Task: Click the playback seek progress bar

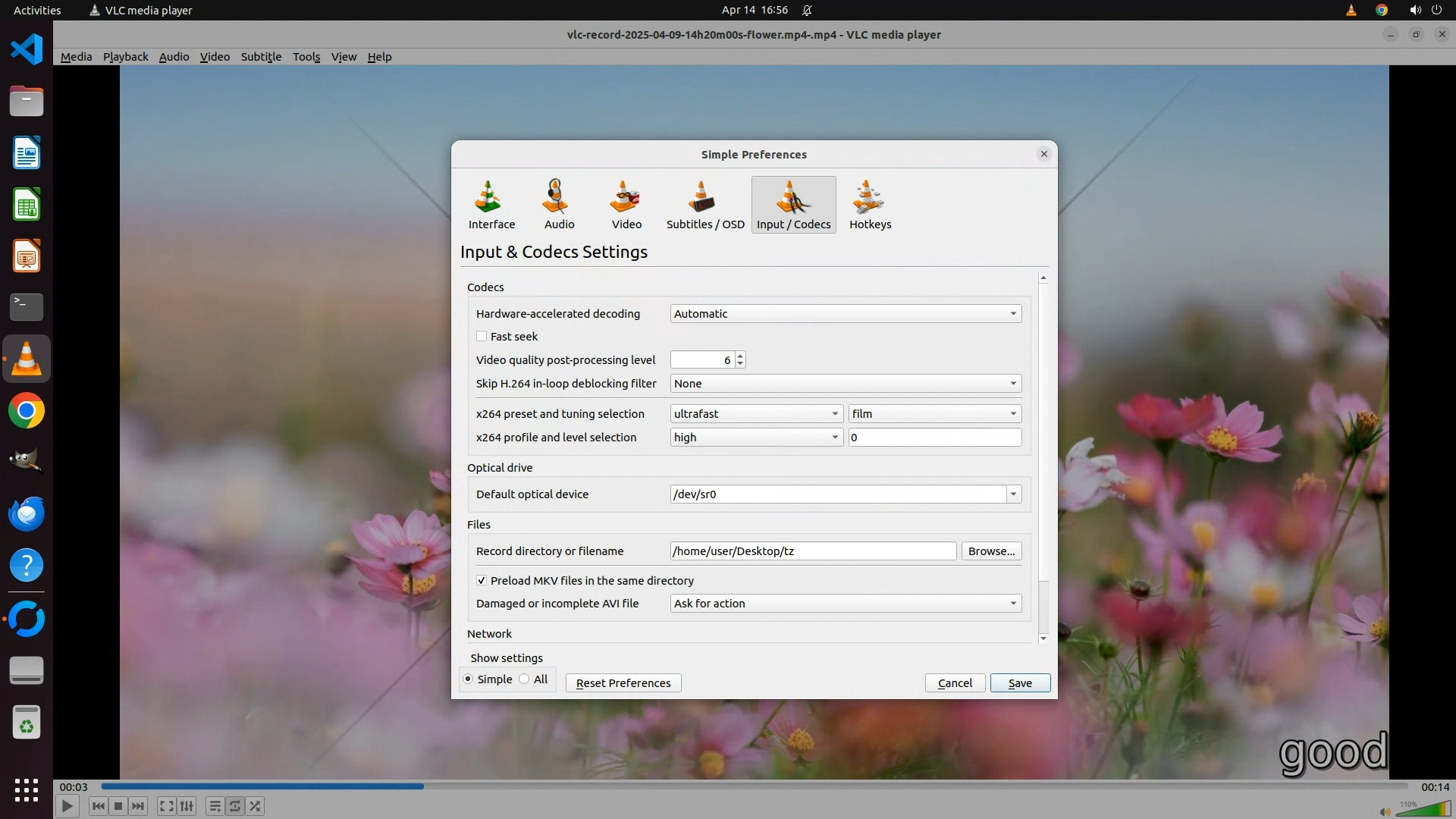Action: [754, 786]
